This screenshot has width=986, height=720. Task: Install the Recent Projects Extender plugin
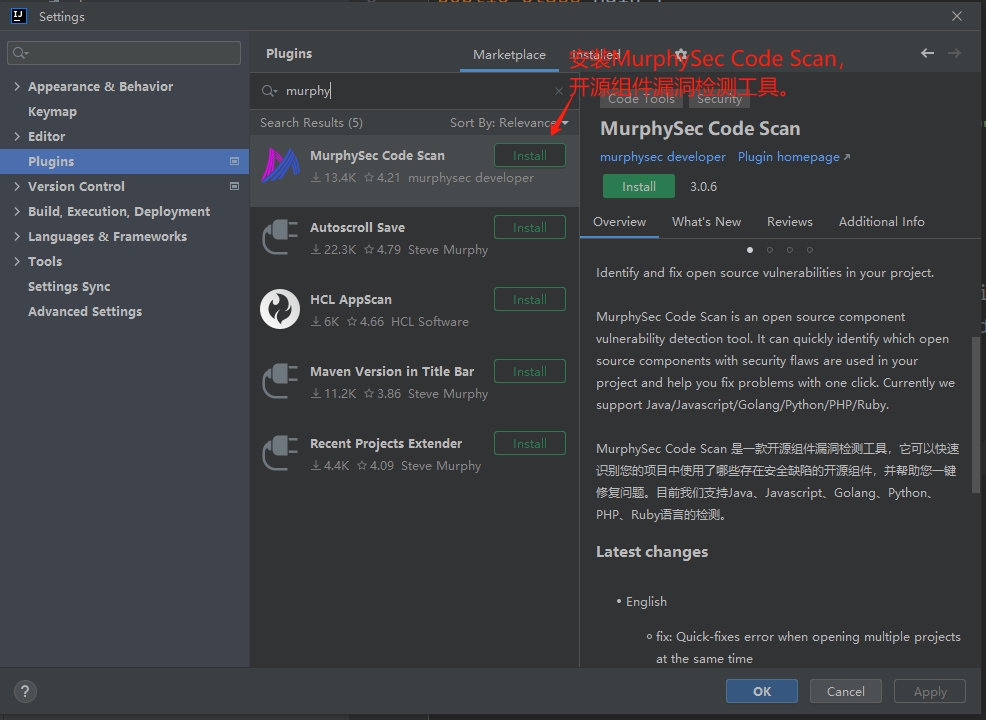pyautogui.click(x=529, y=443)
